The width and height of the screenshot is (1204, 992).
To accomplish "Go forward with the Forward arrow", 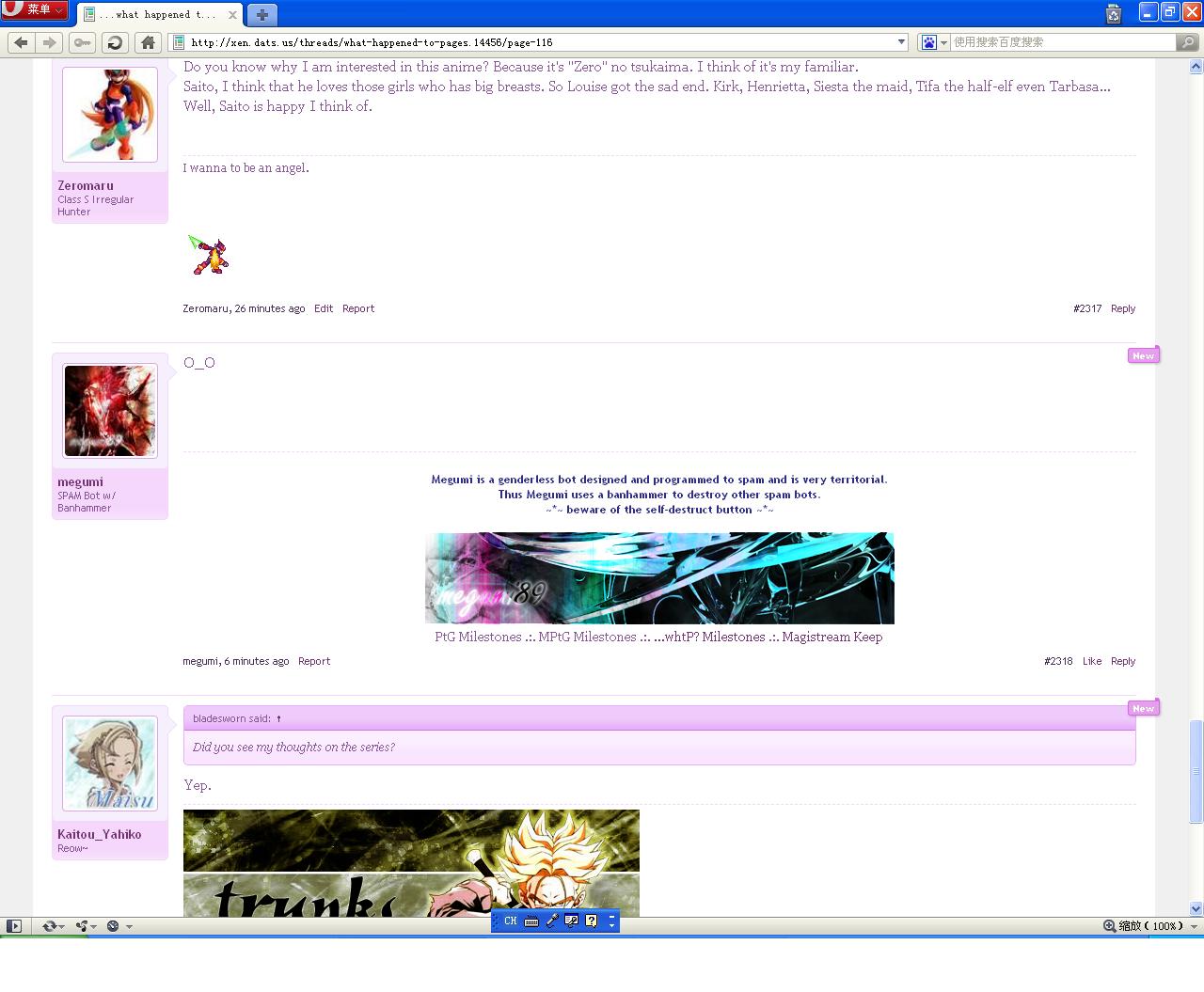I will coord(50,42).
